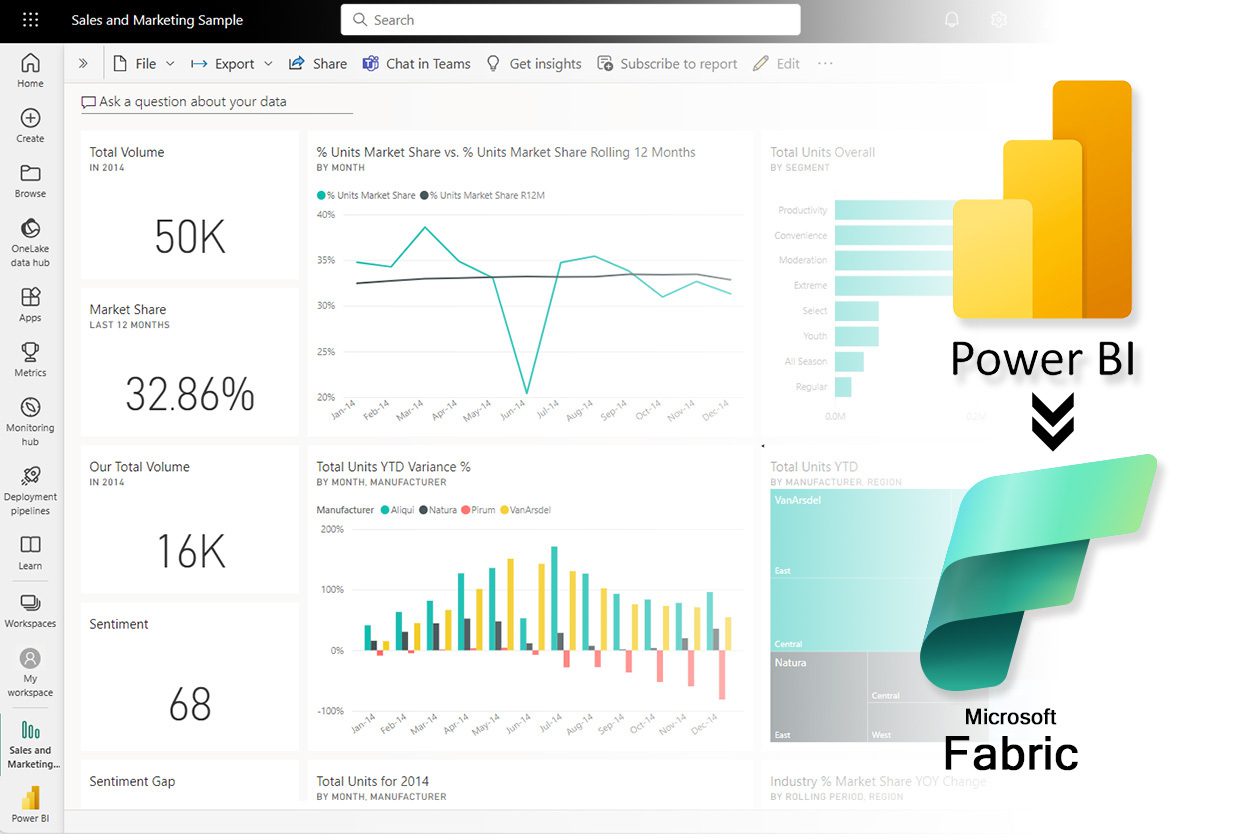Image resolution: width=1250 pixels, height=840 pixels.
Task: Expand the toolbar overflow chevron
Action: (84, 62)
